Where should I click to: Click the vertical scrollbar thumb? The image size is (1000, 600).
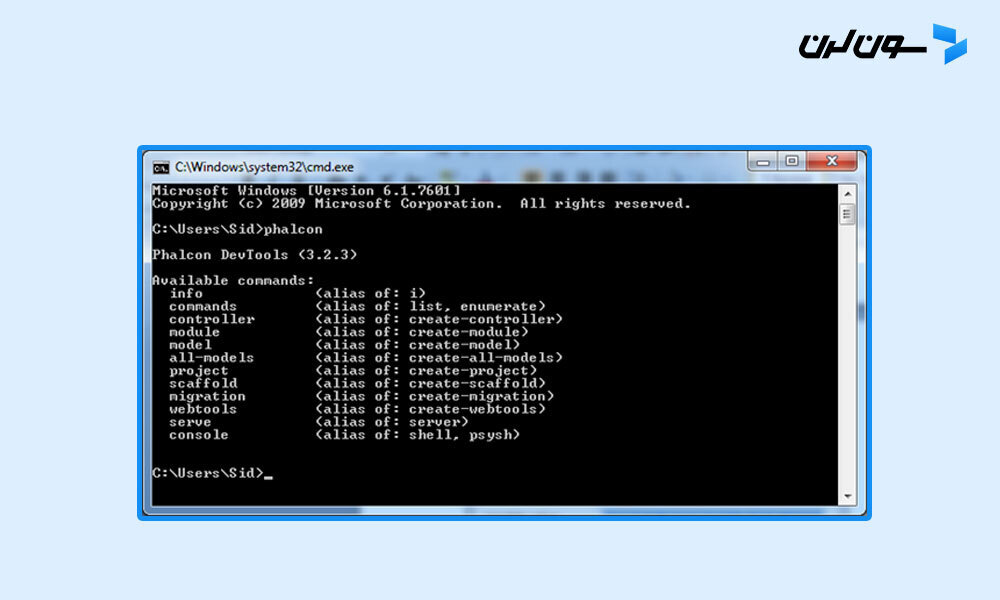848,214
